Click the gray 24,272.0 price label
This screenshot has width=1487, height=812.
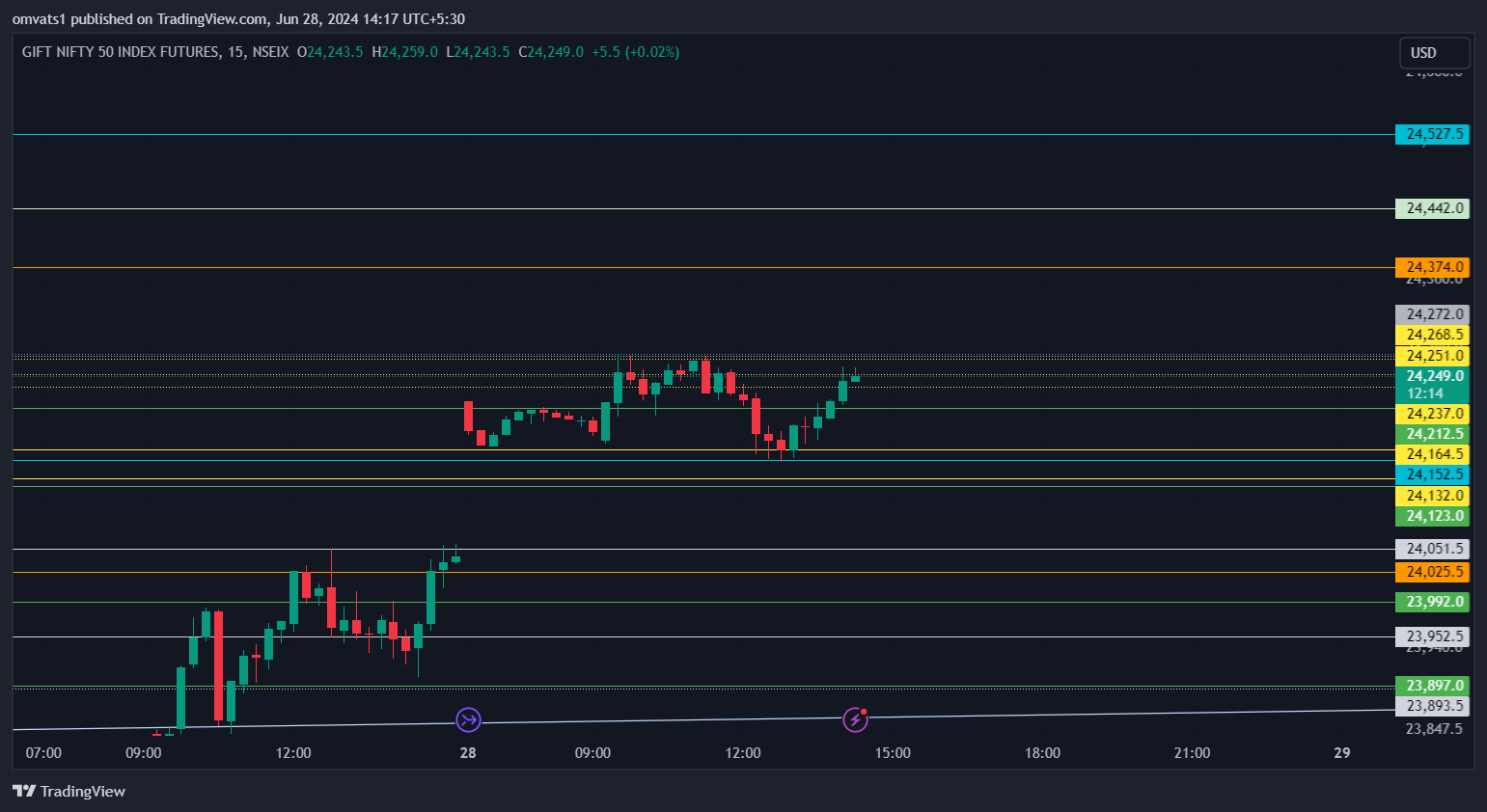coord(1432,314)
